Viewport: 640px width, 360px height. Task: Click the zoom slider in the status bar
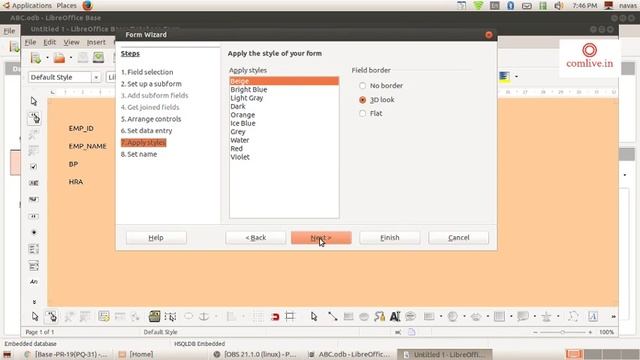tap(562, 332)
